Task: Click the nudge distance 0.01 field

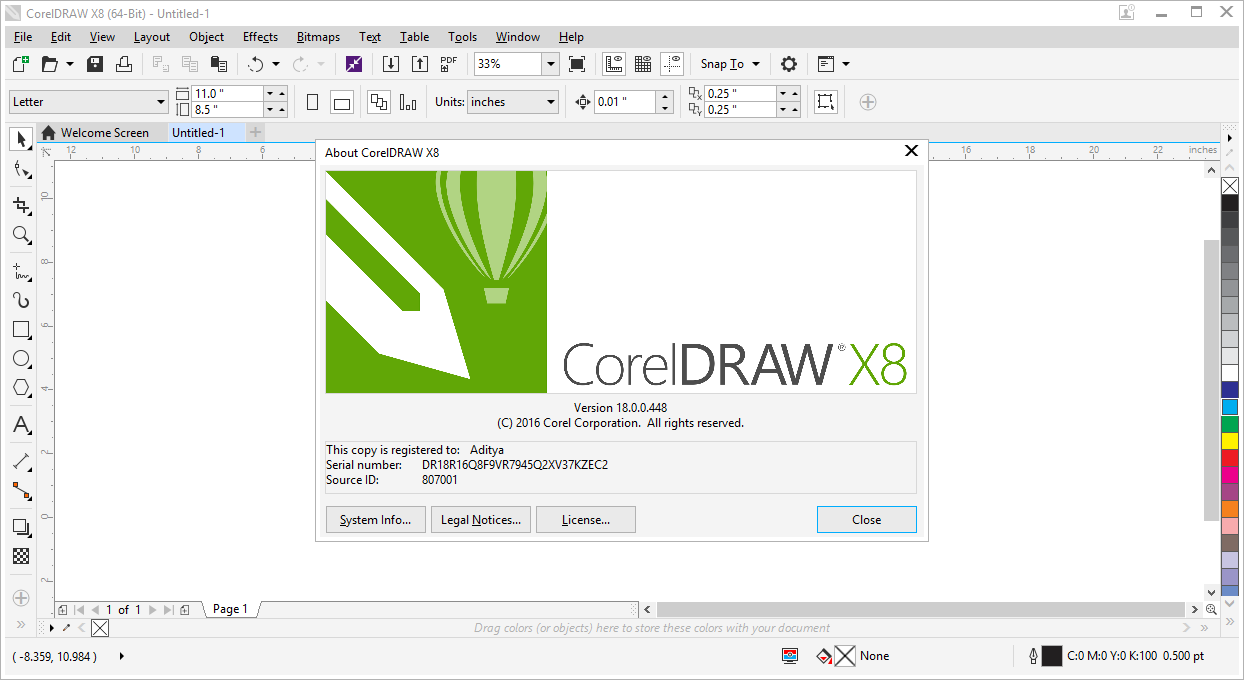Action: pyautogui.click(x=625, y=102)
